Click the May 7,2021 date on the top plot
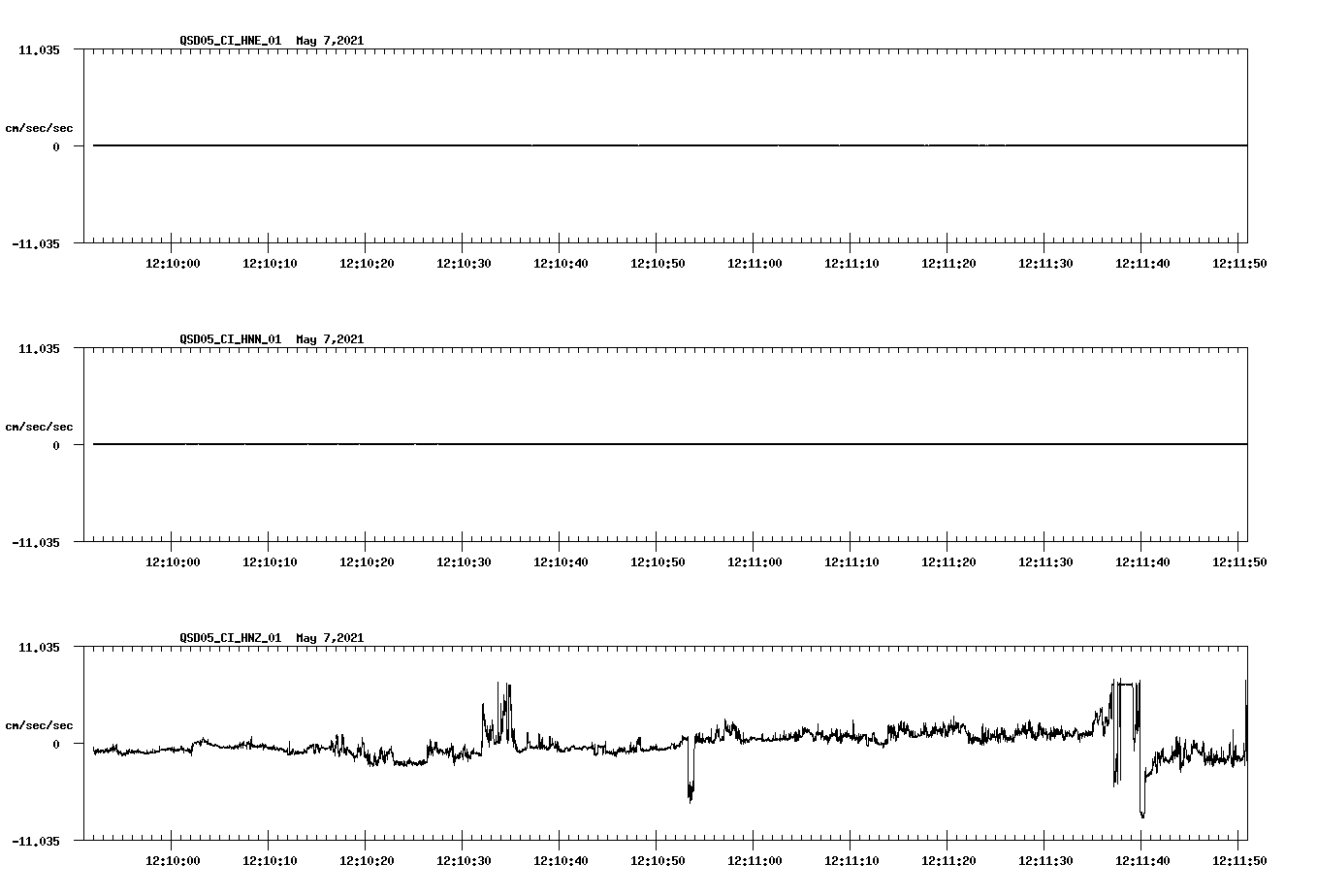Screen dimensions: 1317x896 click(x=330, y=42)
